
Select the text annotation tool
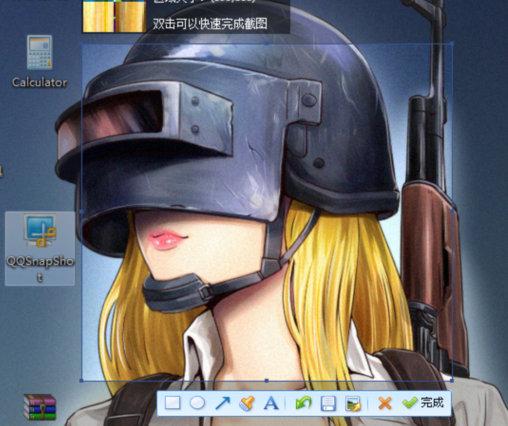tap(271, 403)
